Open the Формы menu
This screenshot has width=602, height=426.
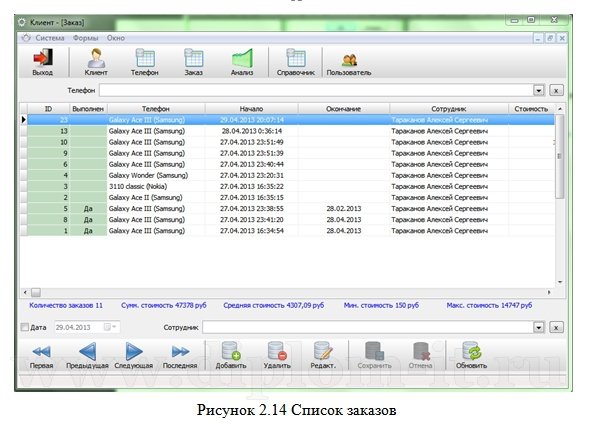(85, 37)
